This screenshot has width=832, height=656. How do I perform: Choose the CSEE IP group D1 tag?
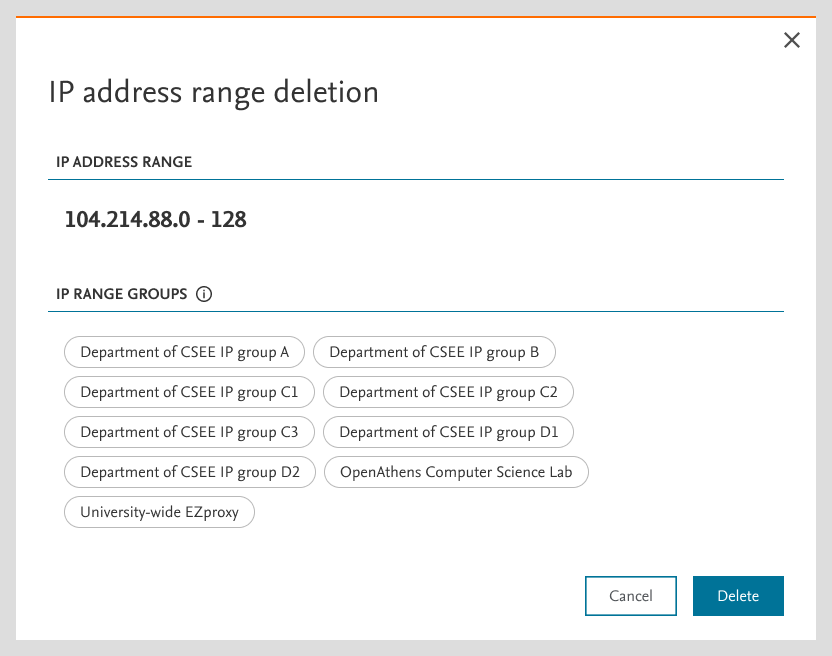click(448, 432)
